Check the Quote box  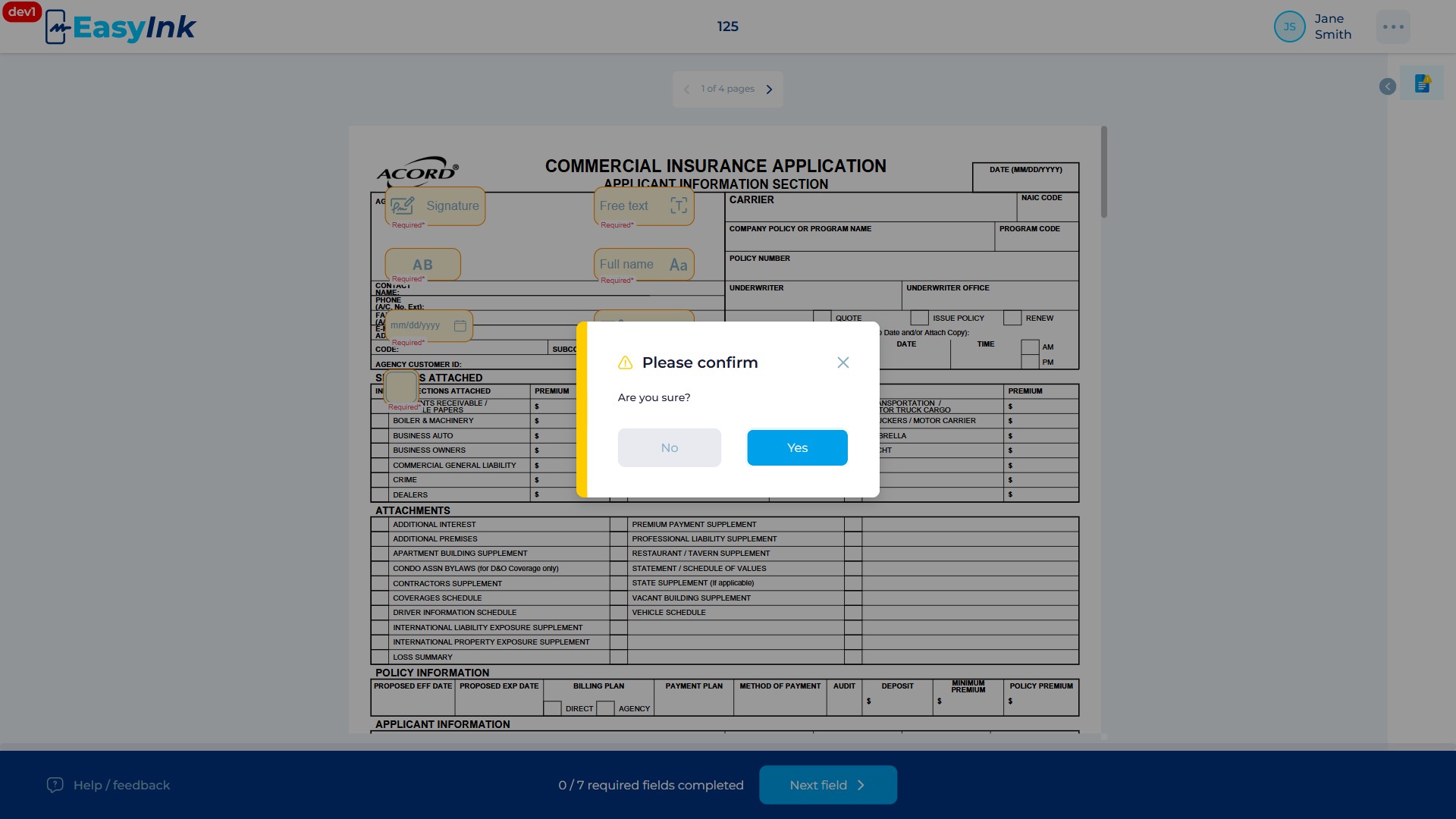pos(822,317)
